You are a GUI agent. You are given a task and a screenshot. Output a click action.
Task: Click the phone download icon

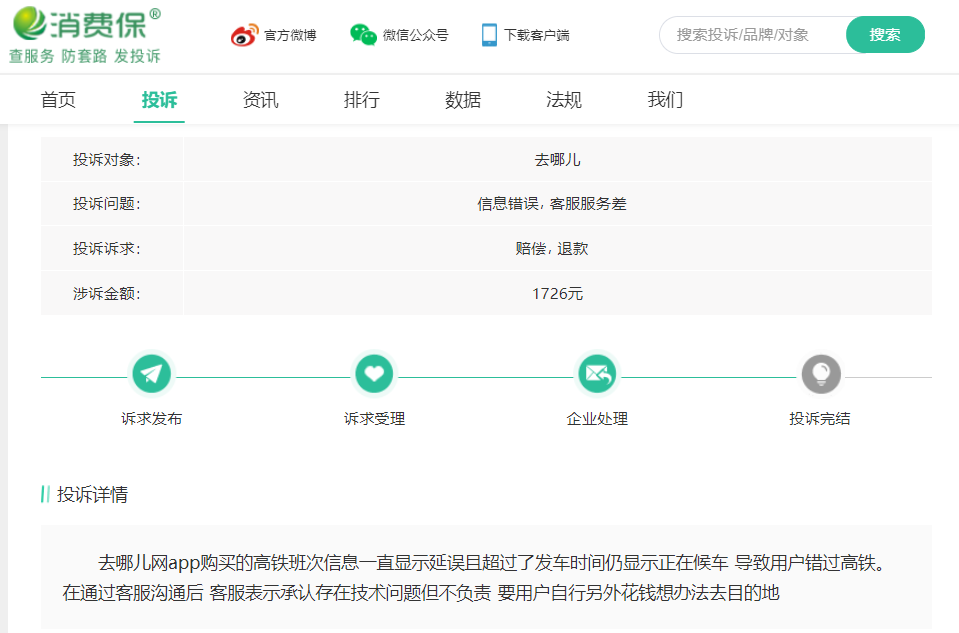[x=489, y=35]
